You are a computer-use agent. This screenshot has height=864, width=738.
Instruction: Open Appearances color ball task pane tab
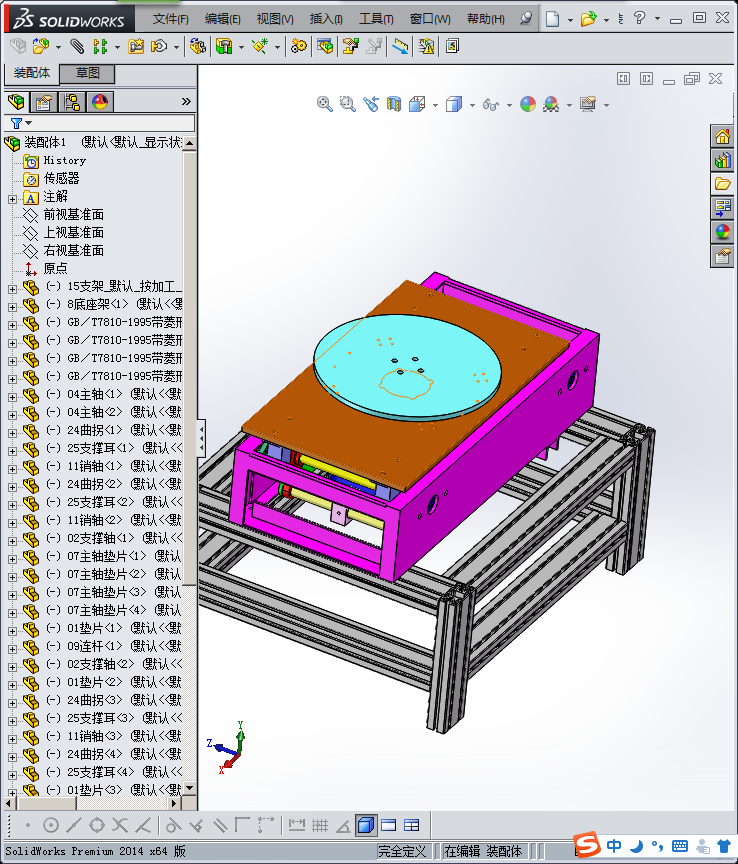(x=722, y=231)
